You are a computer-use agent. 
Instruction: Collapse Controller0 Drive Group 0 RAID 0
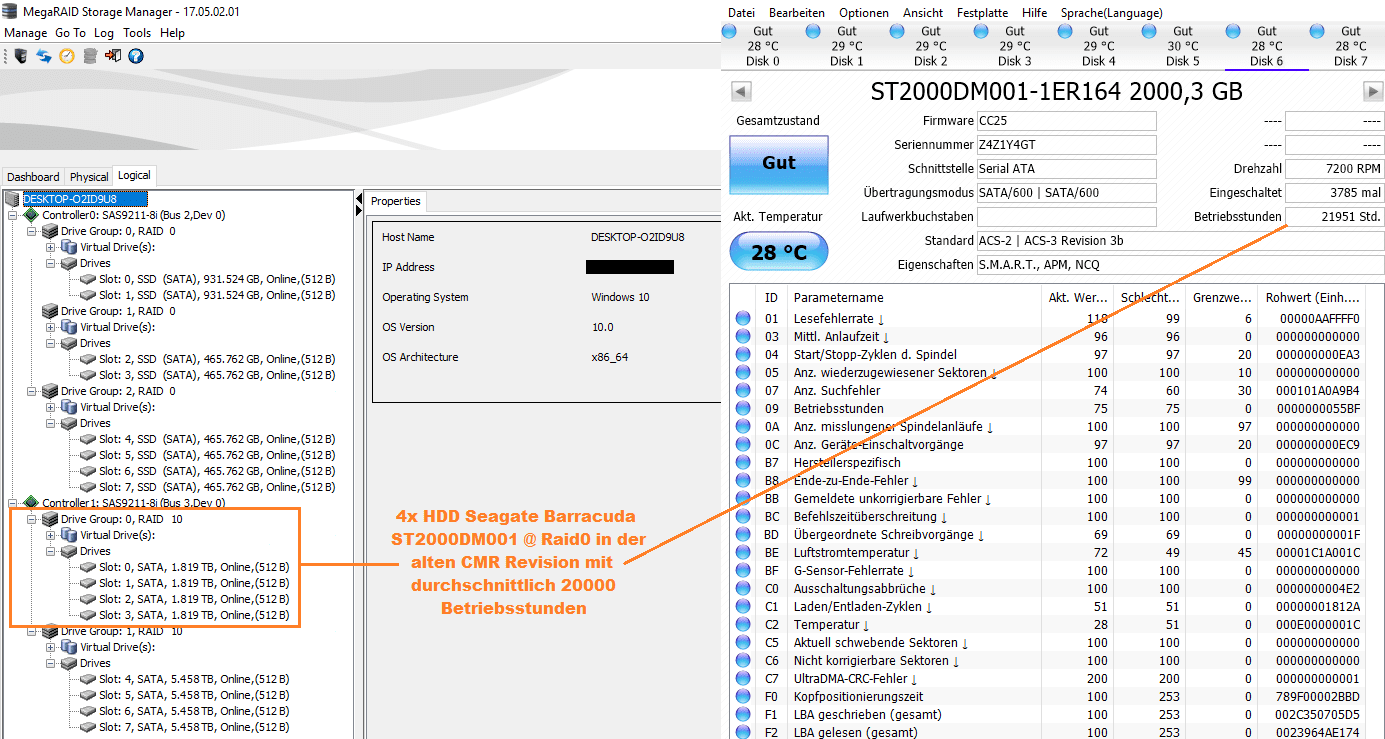(x=33, y=231)
